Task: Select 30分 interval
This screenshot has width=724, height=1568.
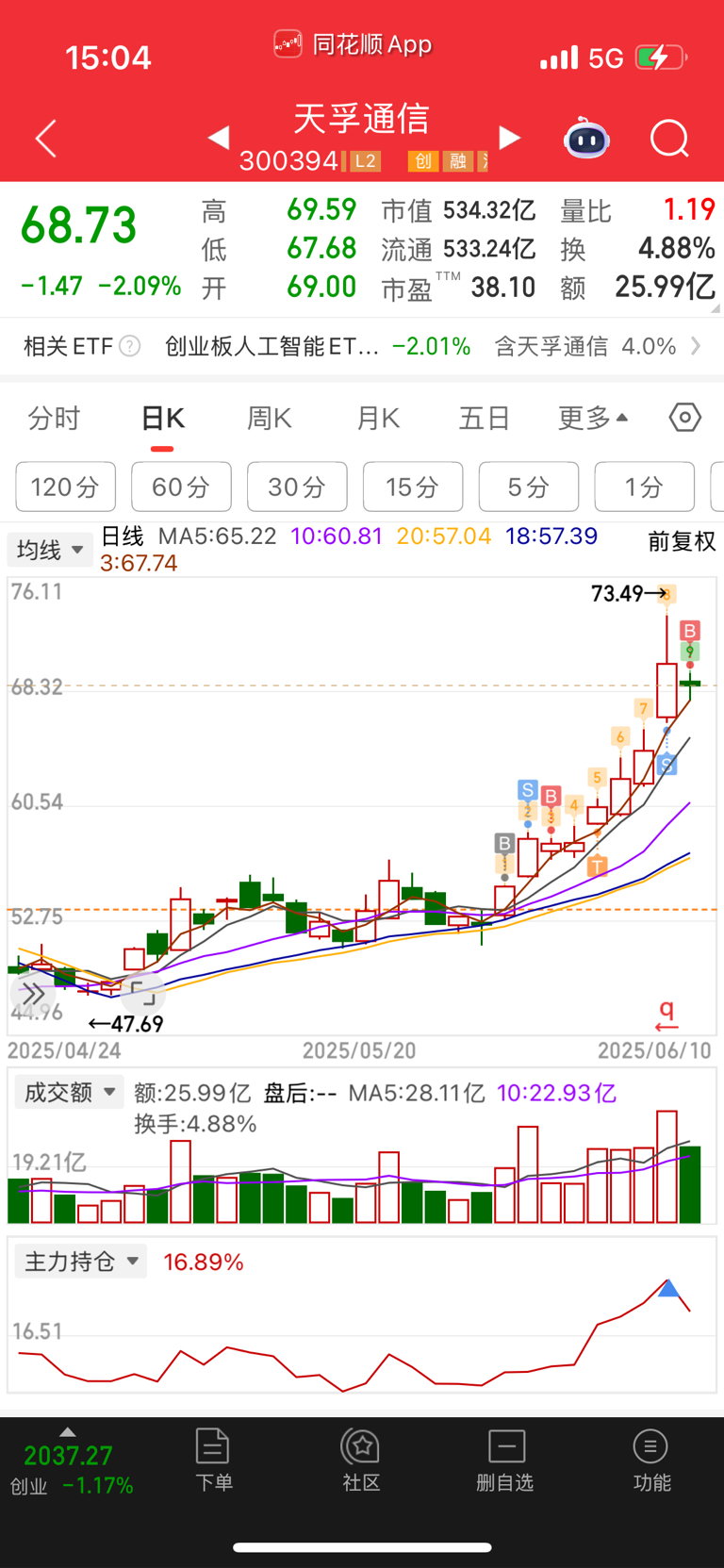Action: (x=297, y=487)
